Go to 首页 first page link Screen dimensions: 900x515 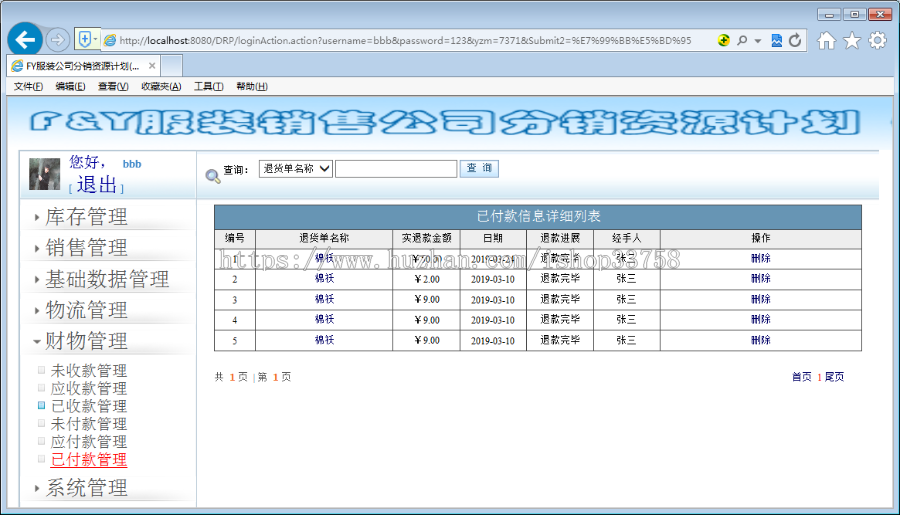click(x=801, y=377)
